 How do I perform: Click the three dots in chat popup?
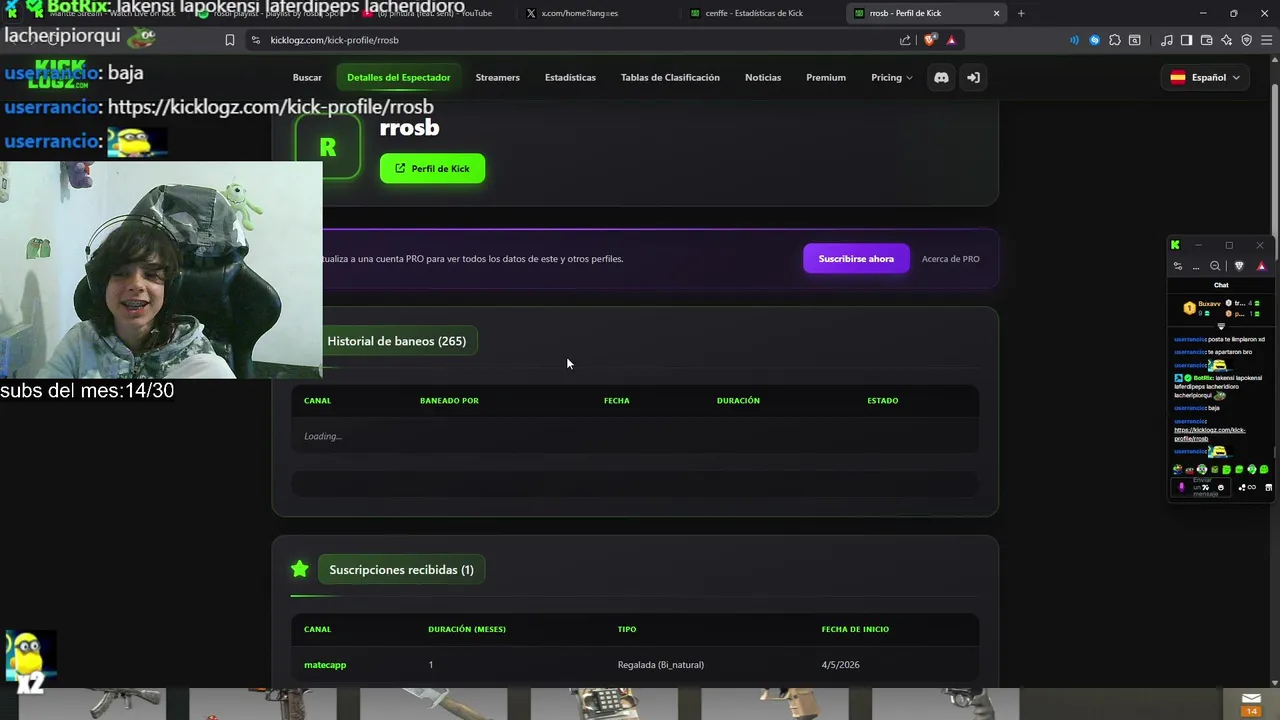[1196, 268]
